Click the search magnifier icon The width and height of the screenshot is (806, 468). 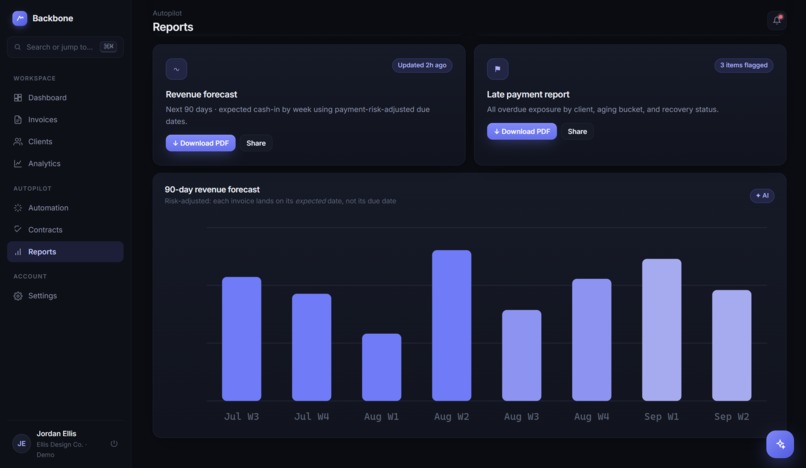pos(17,47)
